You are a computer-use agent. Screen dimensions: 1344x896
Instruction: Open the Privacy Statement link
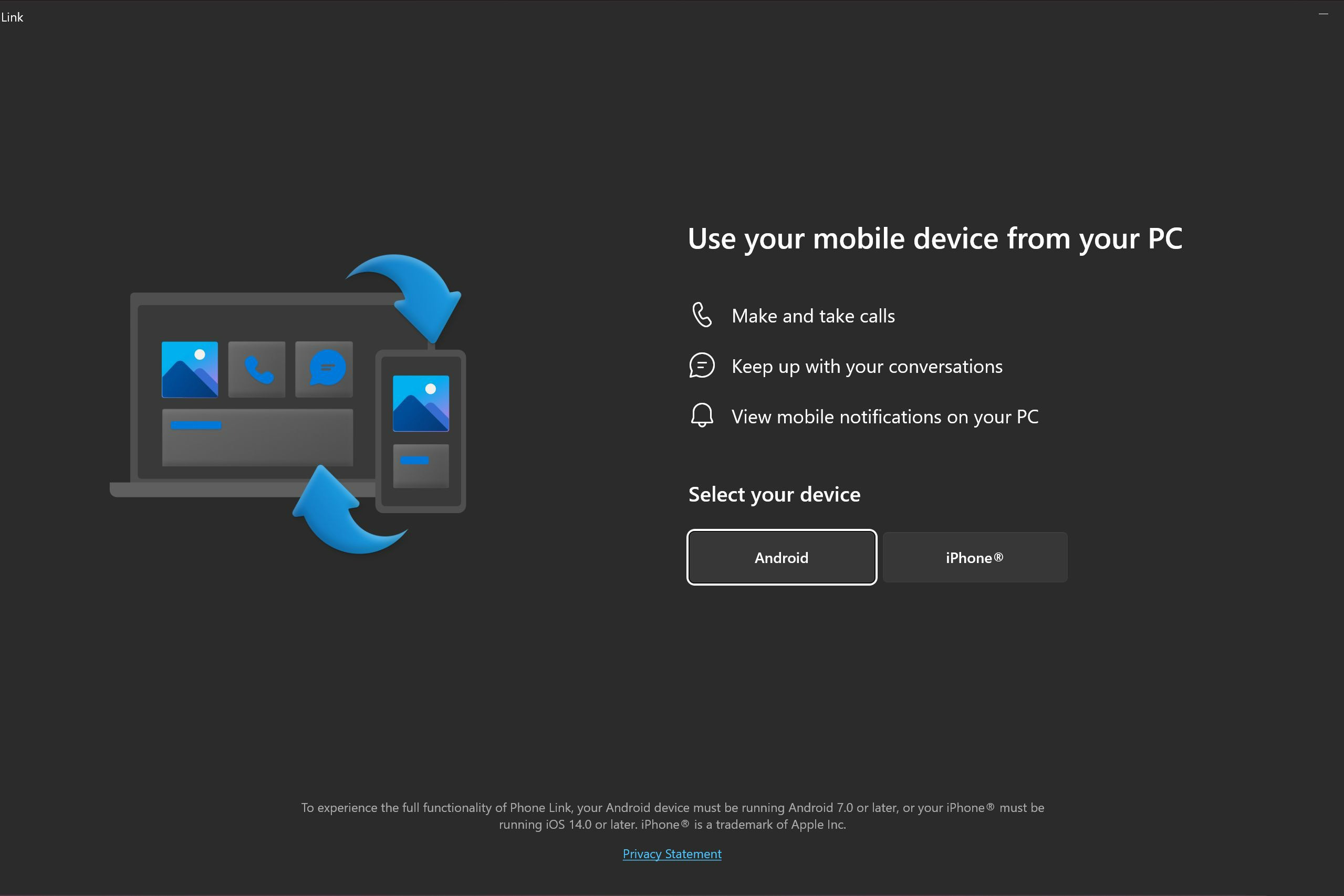pyautogui.click(x=672, y=853)
